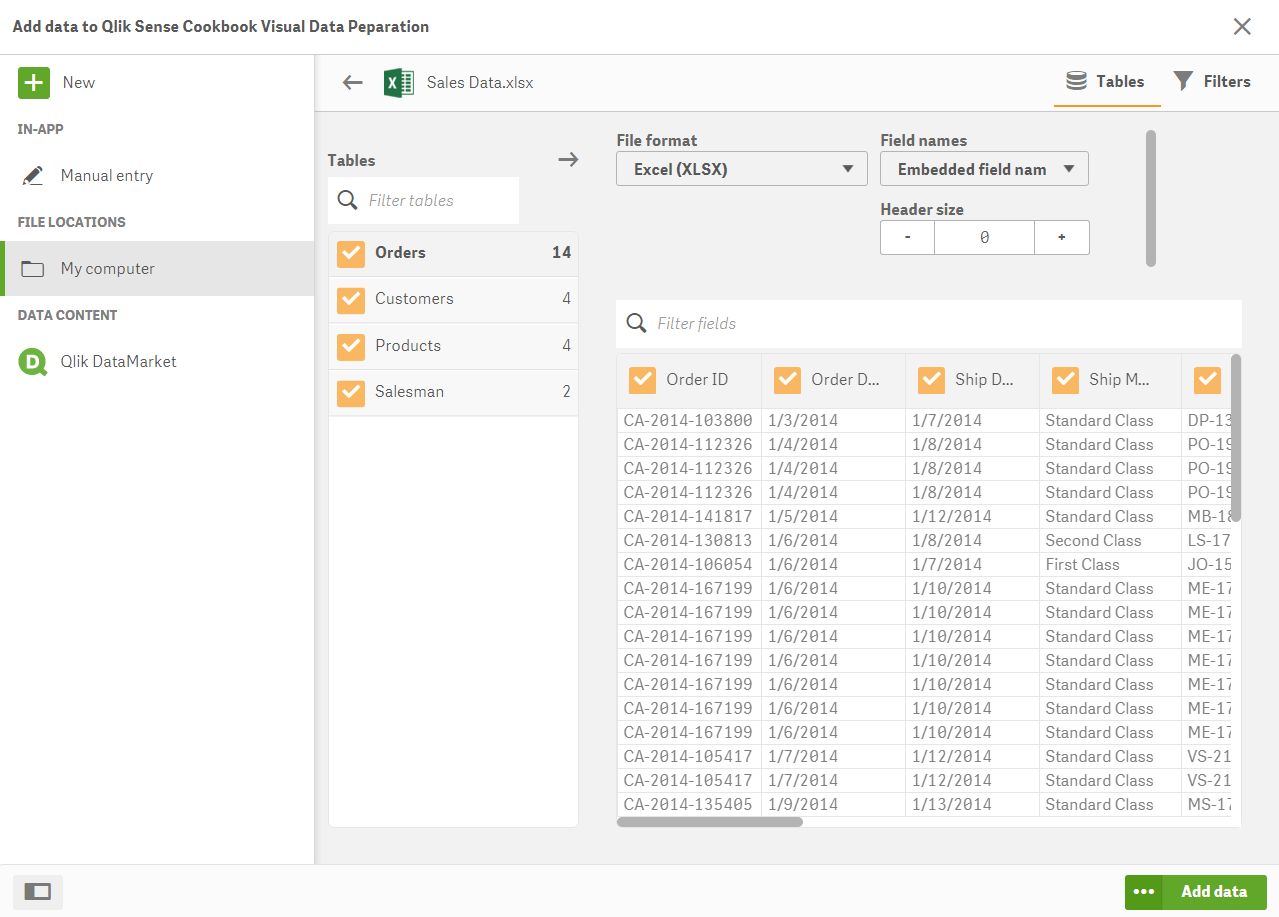The image size is (1279, 917).
Task: Click the Ship M... column header
Action: [x=1110, y=380]
